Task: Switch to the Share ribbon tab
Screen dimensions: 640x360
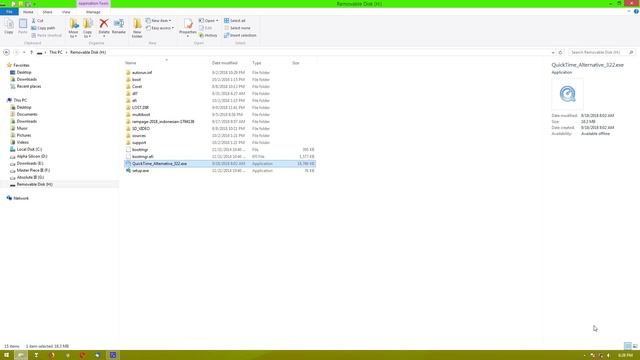Action: tap(47, 12)
